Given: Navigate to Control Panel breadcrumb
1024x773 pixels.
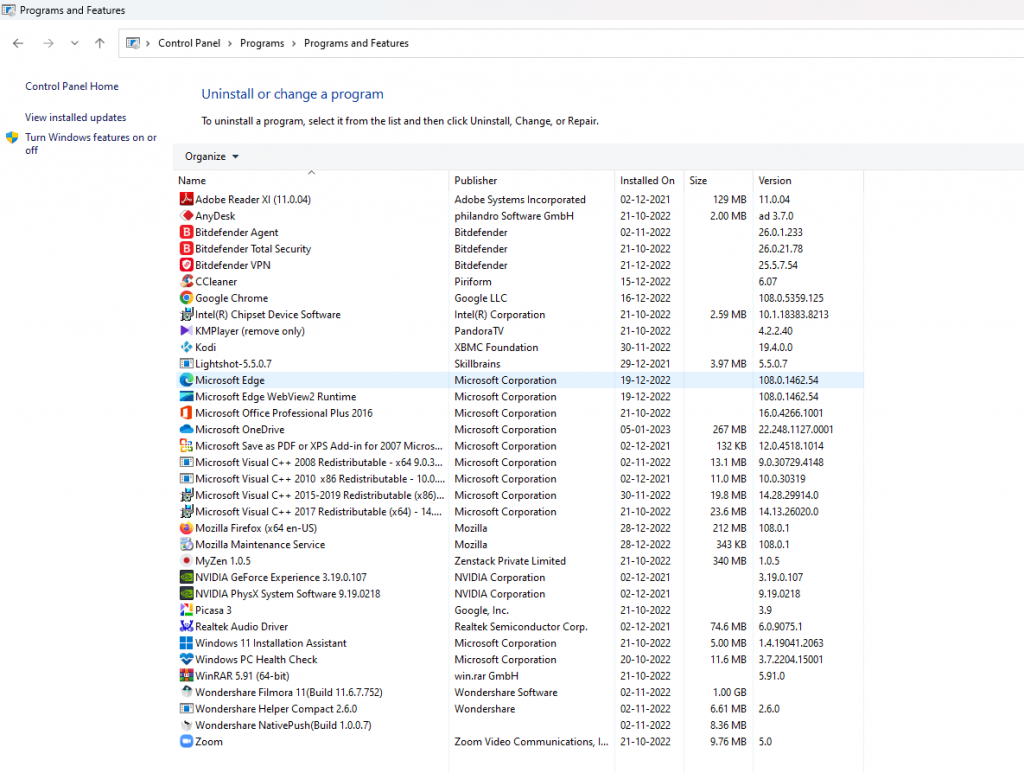Looking at the screenshot, I should pyautogui.click(x=189, y=43).
